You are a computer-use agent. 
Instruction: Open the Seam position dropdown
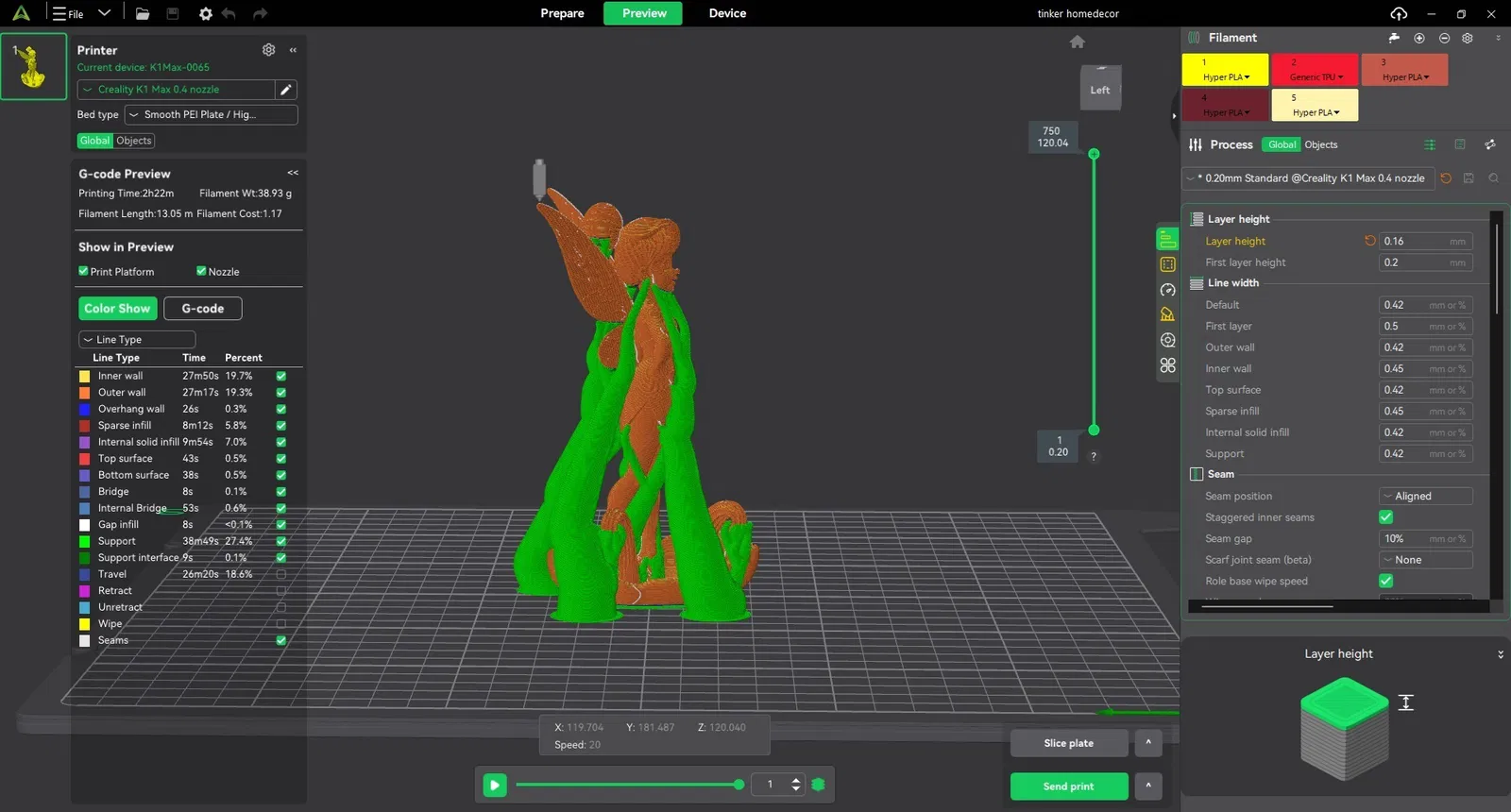(x=1425, y=496)
